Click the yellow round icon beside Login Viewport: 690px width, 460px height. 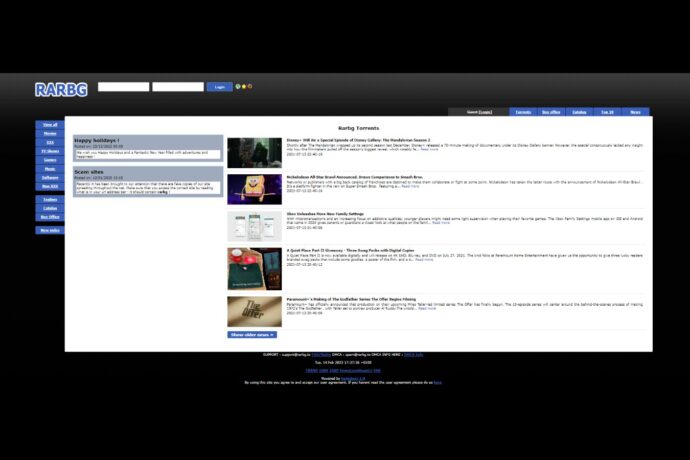click(x=244, y=87)
